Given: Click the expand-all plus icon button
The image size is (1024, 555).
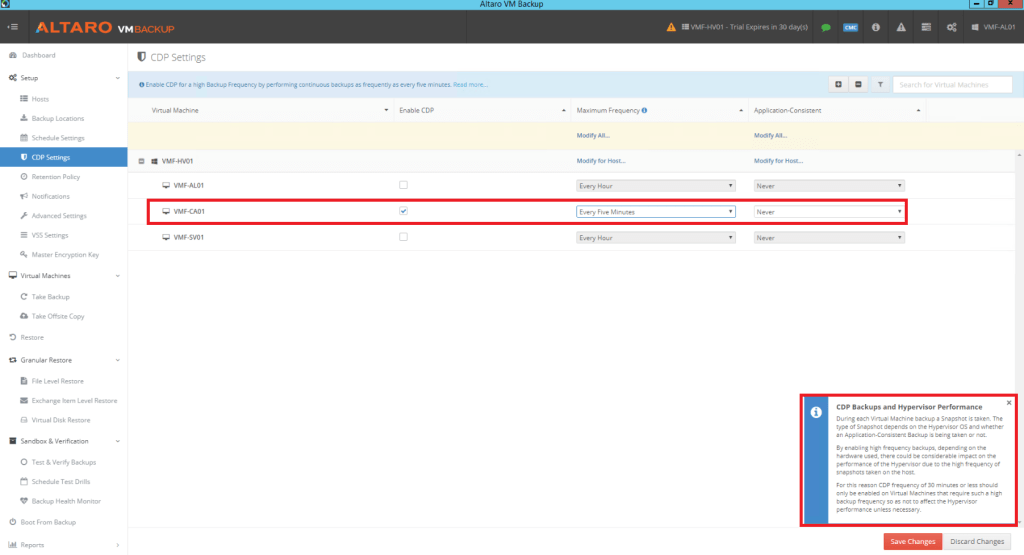Looking at the screenshot, I should pos(838,85).
